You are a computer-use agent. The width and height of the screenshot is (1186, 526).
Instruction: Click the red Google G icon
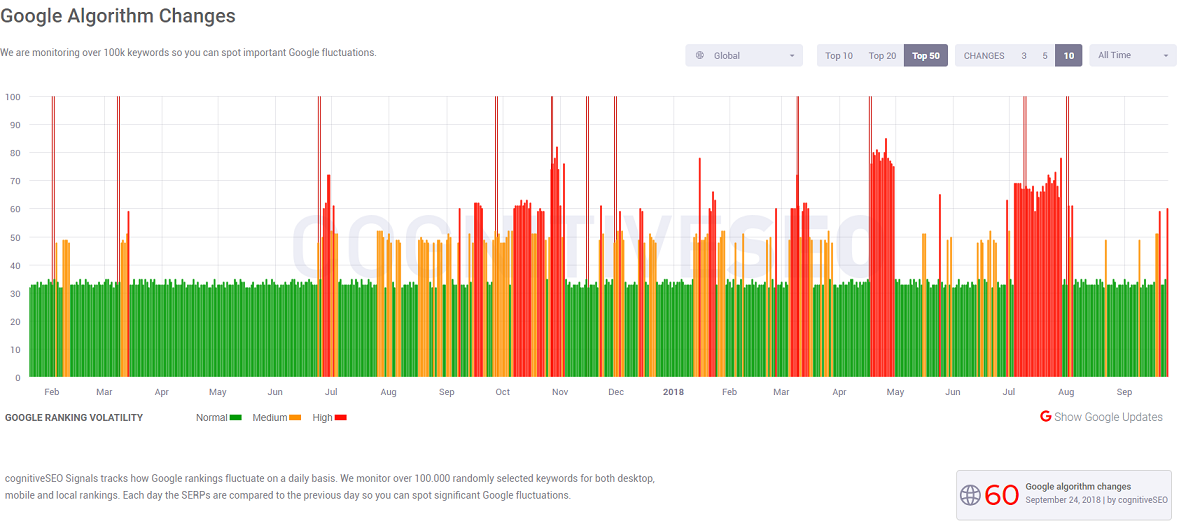[x=1046, y=417]
